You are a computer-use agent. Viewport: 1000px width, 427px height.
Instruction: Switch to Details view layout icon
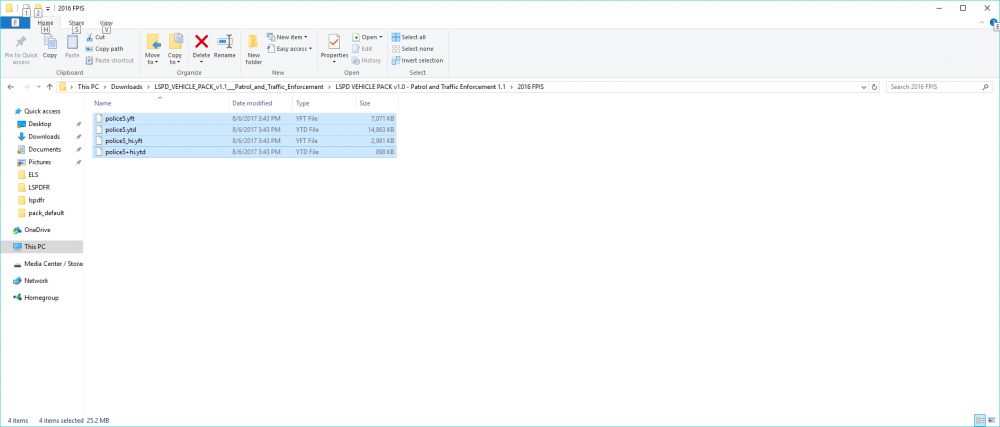(979, 421)
